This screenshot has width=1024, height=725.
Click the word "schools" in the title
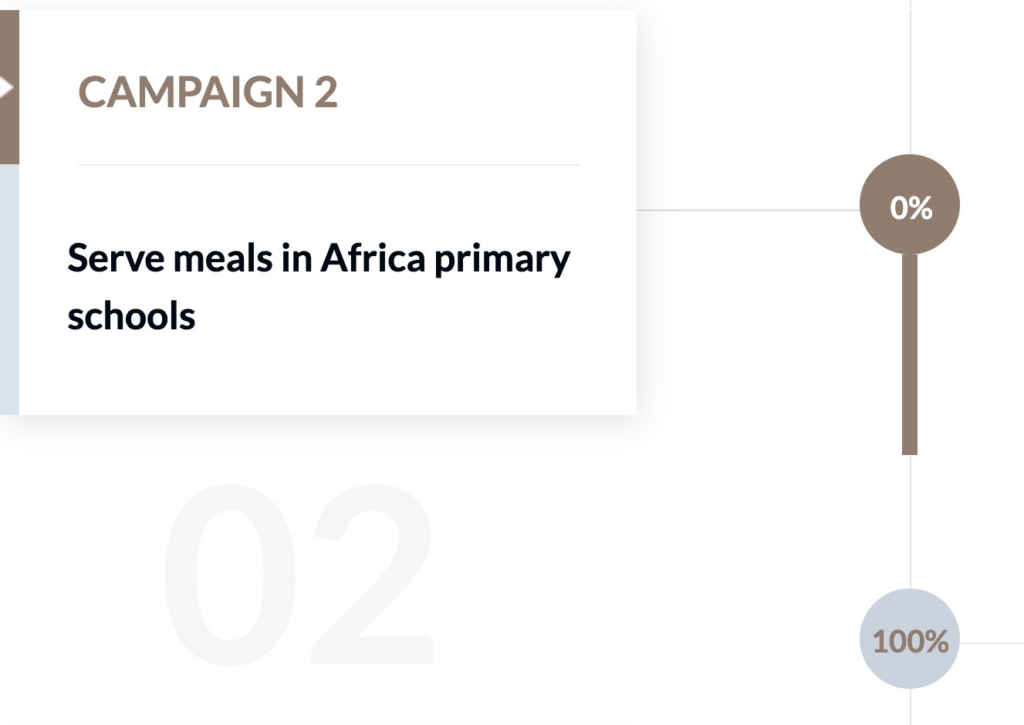click(131, 315)
